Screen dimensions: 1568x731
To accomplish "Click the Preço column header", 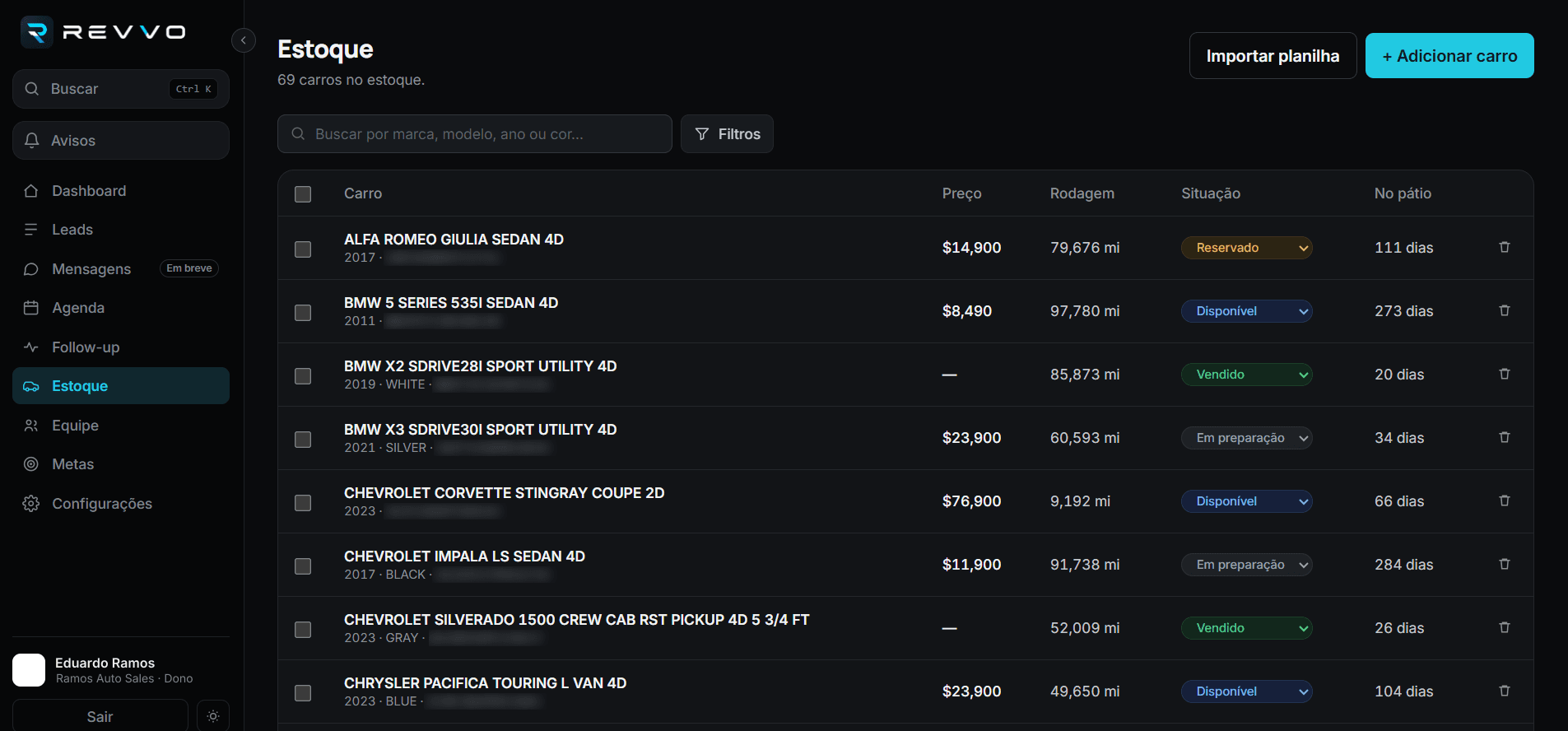I will point(961,193).
